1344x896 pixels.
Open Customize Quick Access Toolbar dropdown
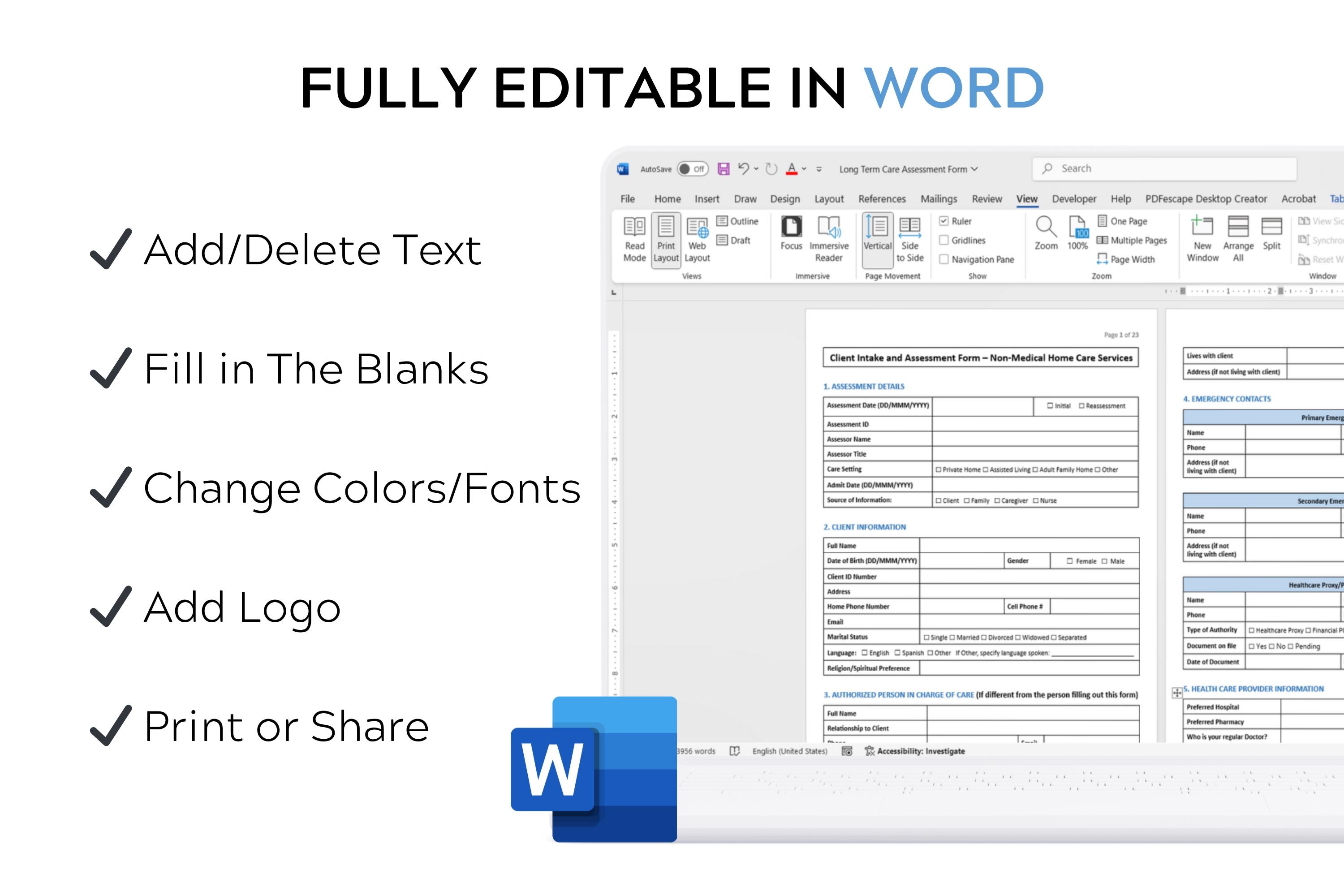[819, 169]
